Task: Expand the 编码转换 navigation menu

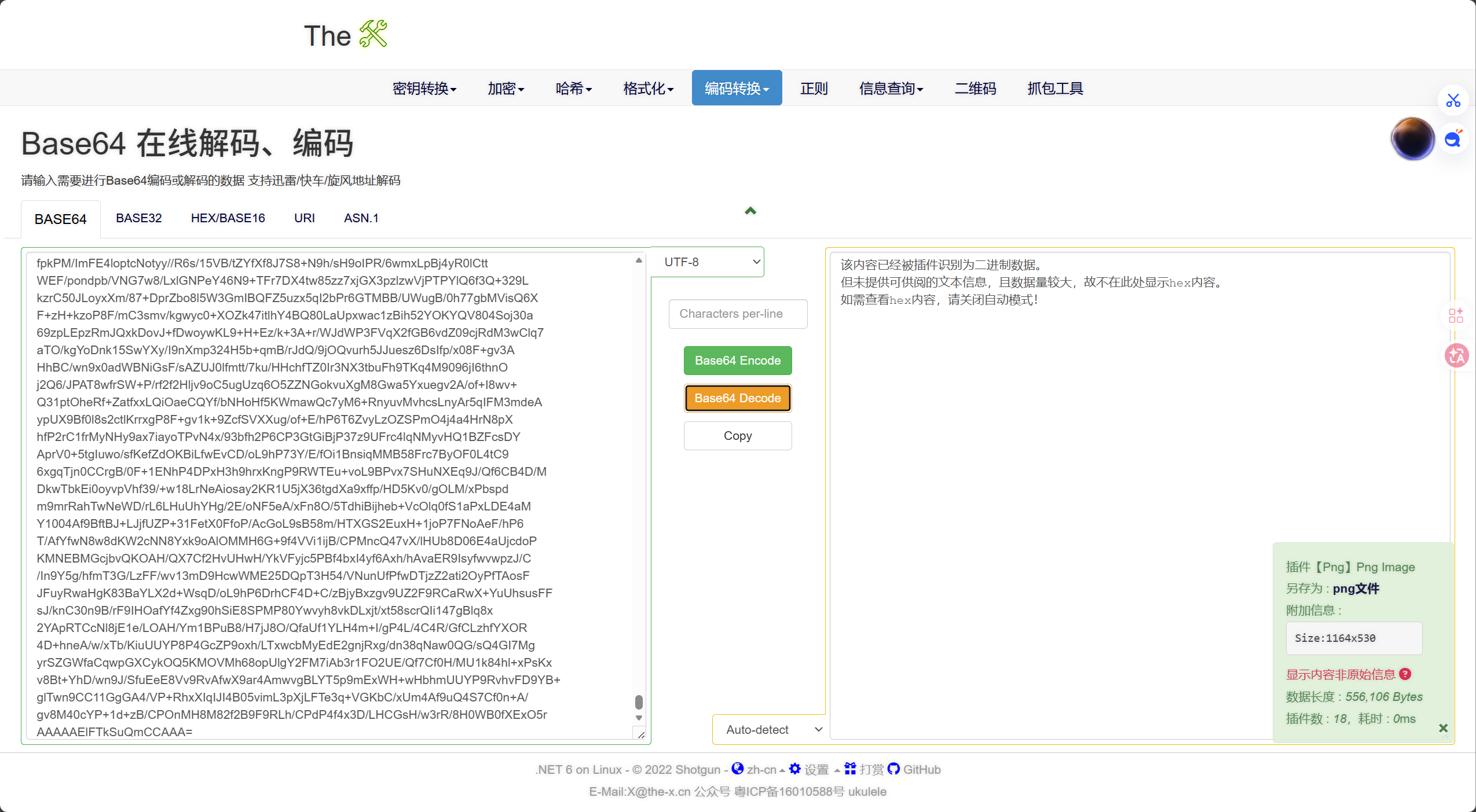Action: (x=737, y=88)
